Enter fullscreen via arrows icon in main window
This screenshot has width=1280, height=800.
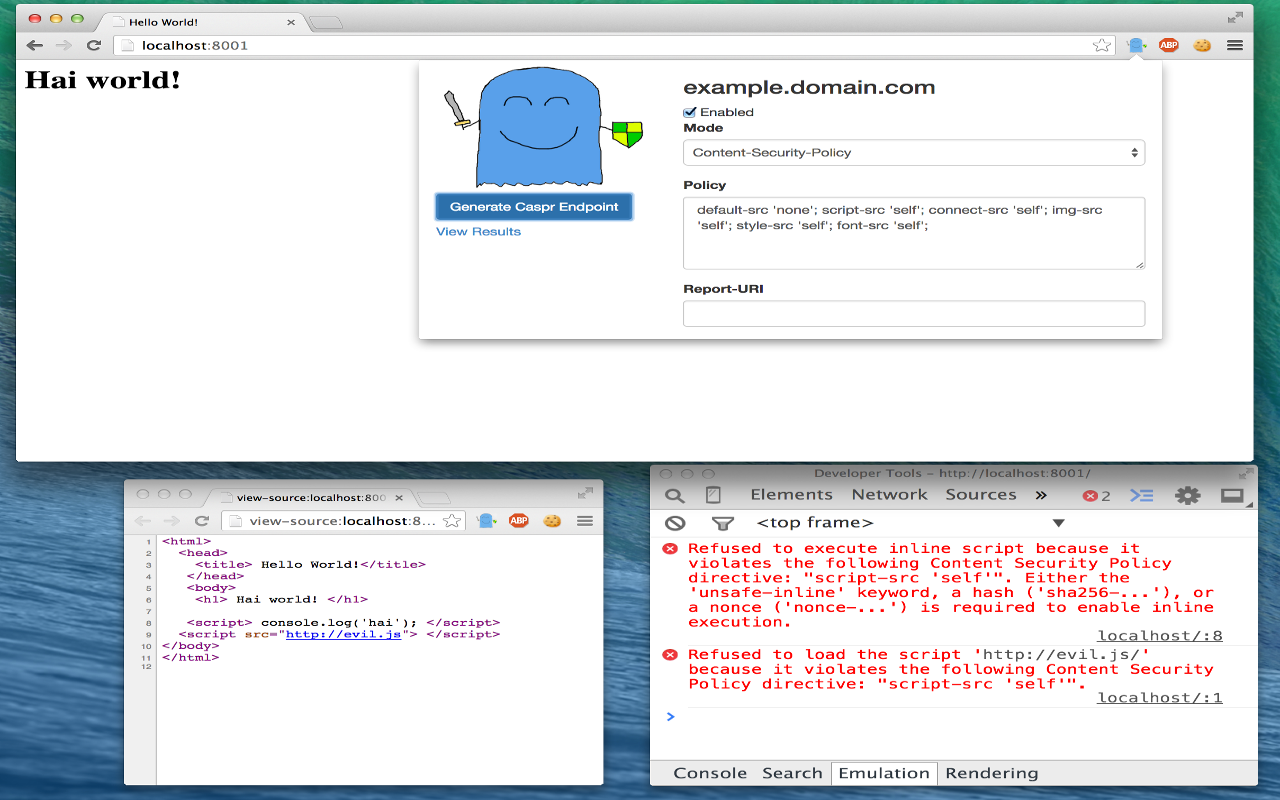pos(1237,18)
